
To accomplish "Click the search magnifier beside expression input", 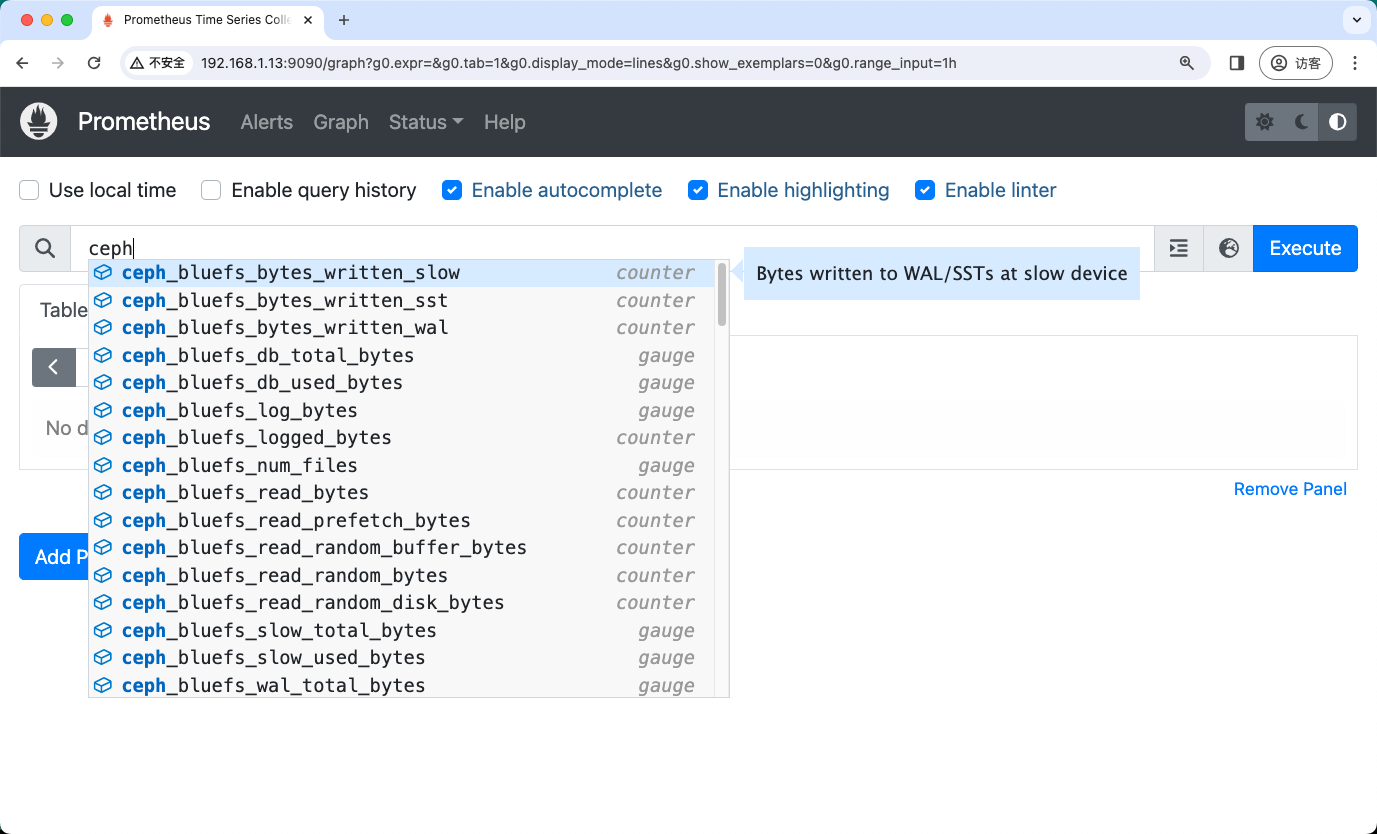I will tap(45, 248).
